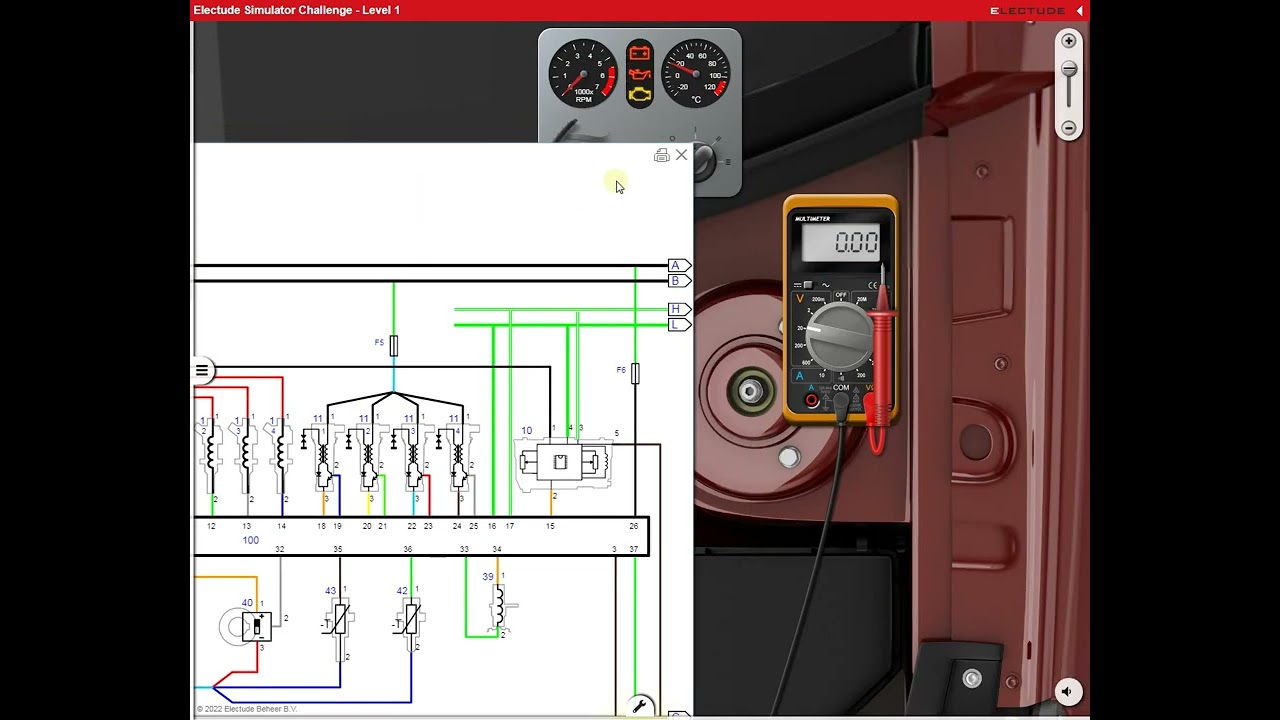Close the wiring diagram panel
The width and height of the screenshot is (1280, 720).
[x=682, y=155]
